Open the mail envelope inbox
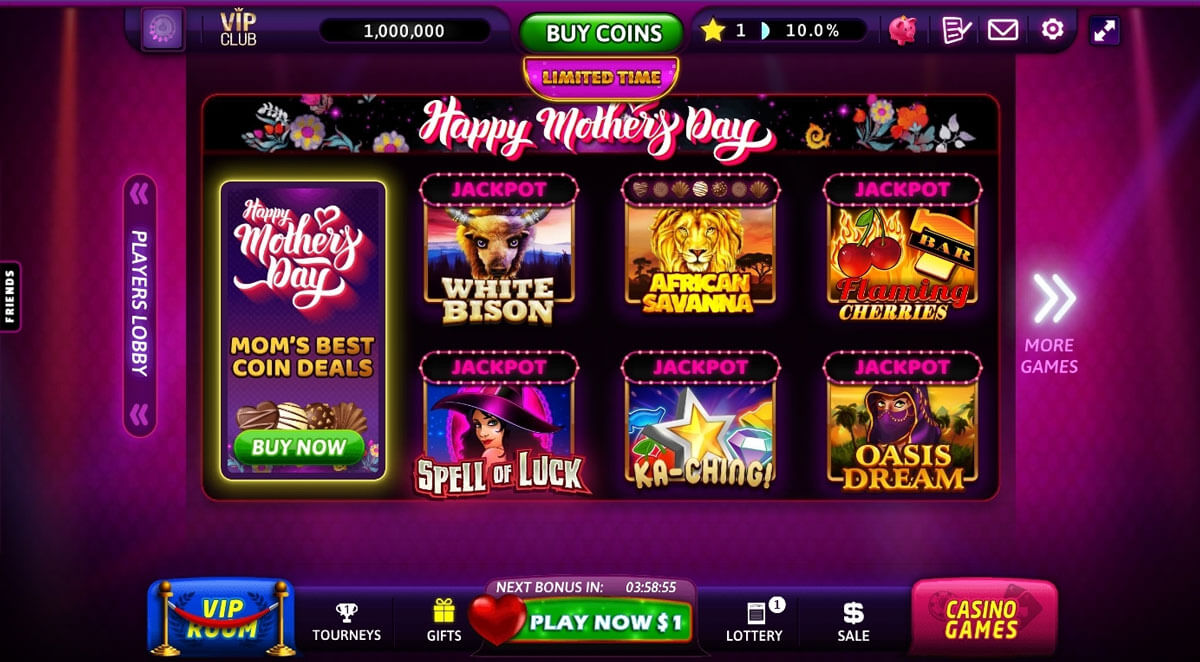Image resolution: width=1200 pixels, height=662 pixels. (1003, 30)
